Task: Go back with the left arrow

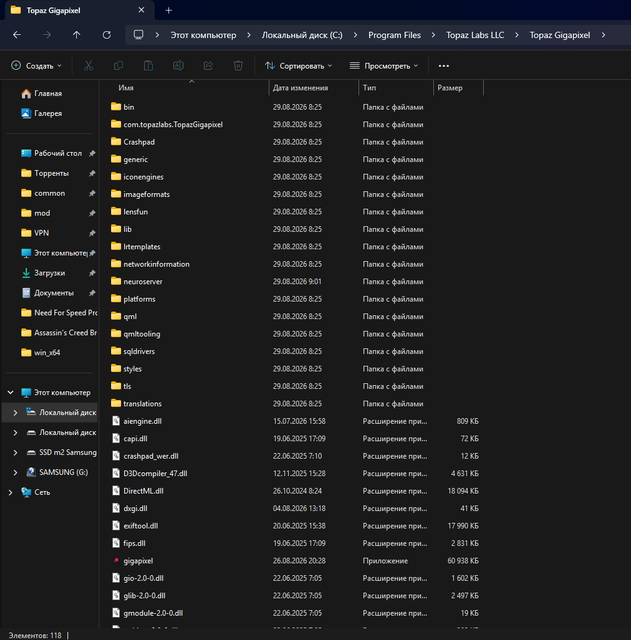Action: pos(17,35)
